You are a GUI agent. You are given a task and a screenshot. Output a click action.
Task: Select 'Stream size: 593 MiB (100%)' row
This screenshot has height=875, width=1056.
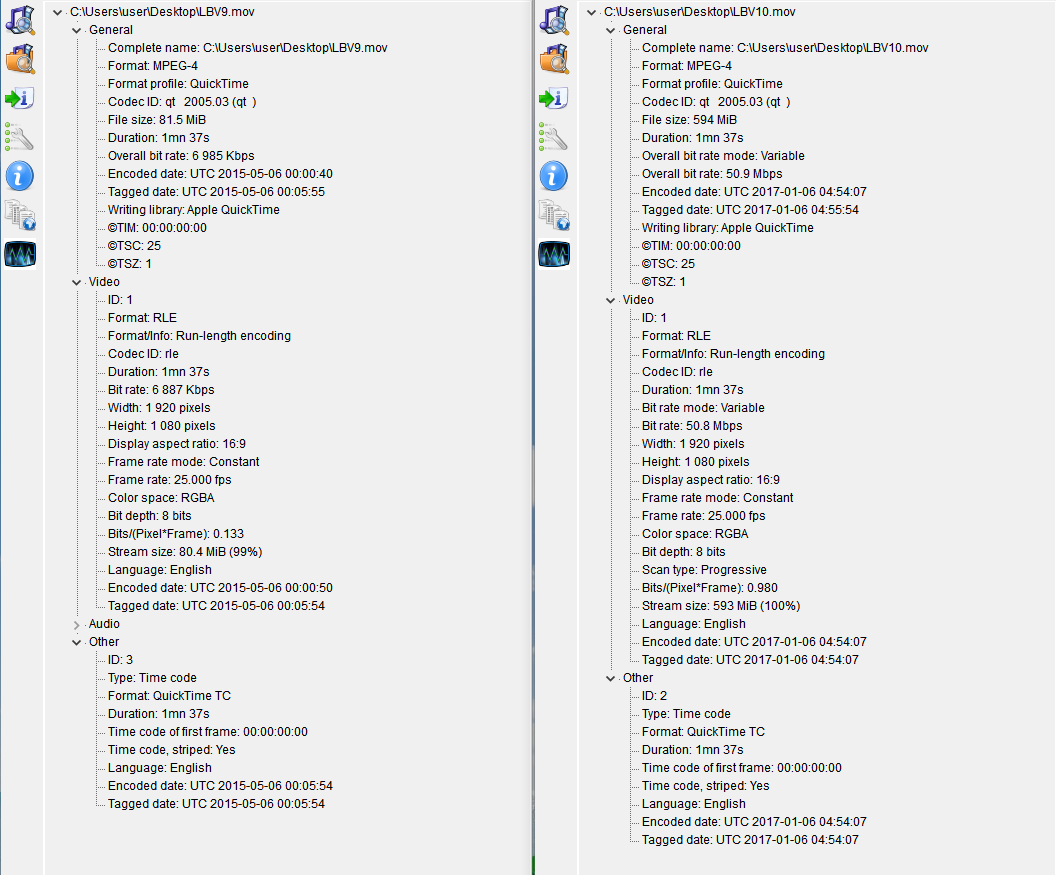[x=721, y=606]
